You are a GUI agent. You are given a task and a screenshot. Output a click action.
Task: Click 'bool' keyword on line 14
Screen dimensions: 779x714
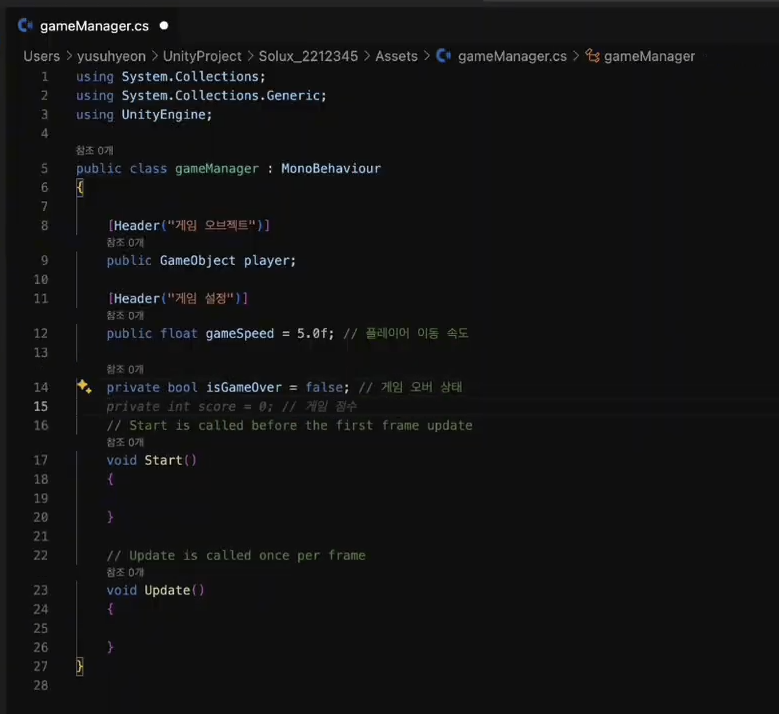pos(182,387)
